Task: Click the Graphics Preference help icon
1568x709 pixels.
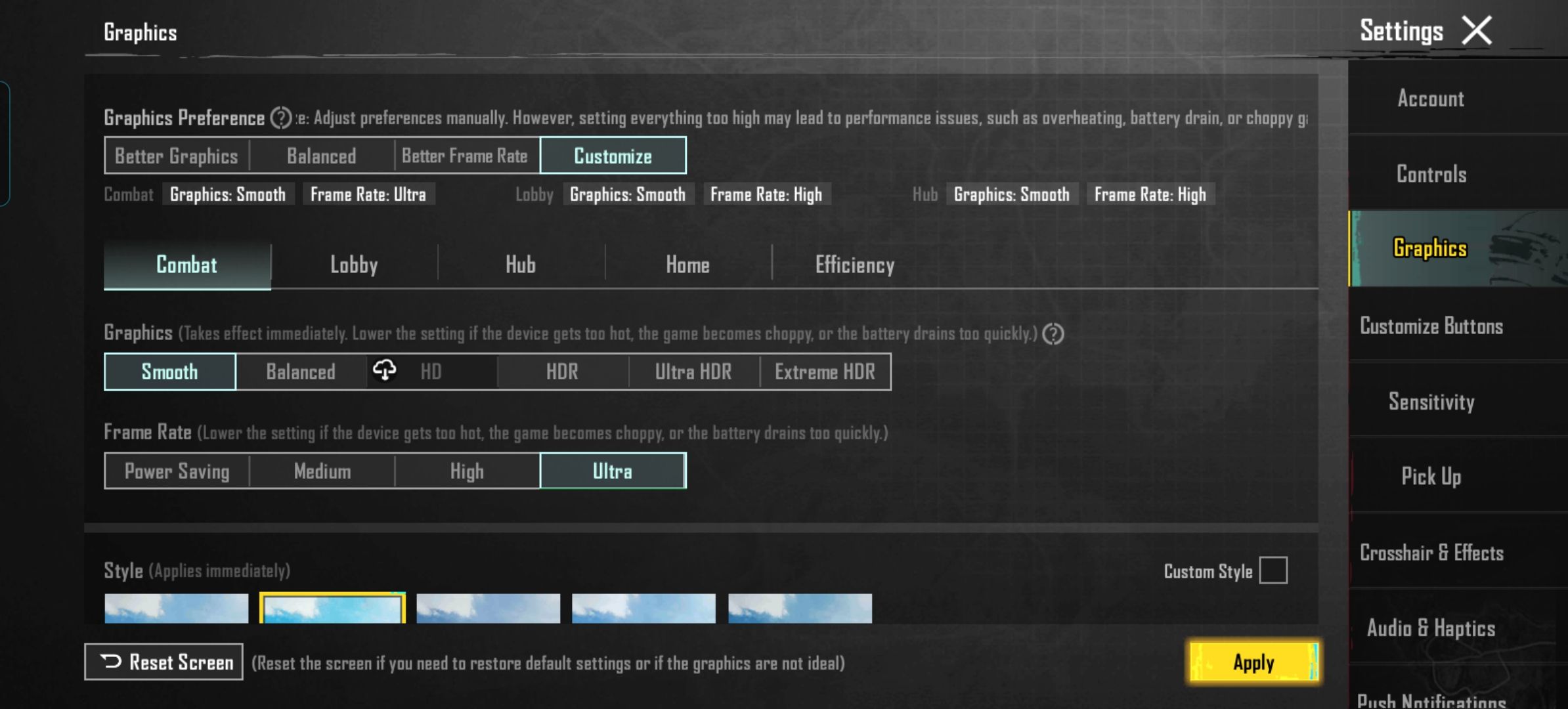Action: click(x=281, y=118)
